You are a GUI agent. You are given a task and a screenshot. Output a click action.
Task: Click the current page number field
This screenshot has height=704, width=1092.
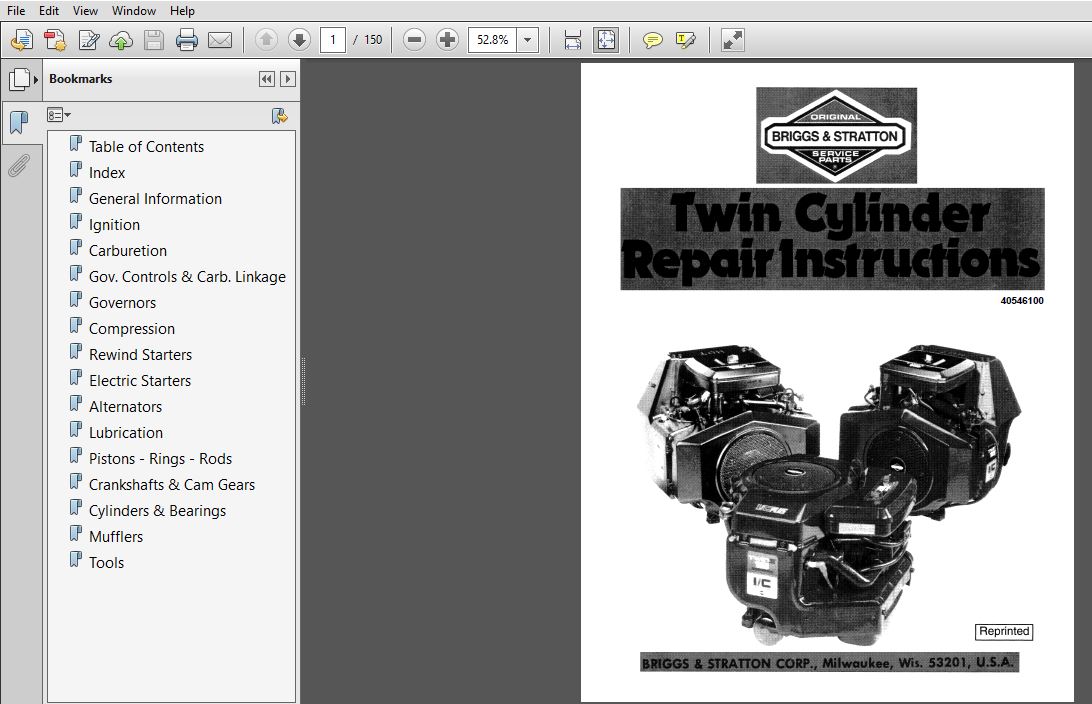(x=333, y=40)
